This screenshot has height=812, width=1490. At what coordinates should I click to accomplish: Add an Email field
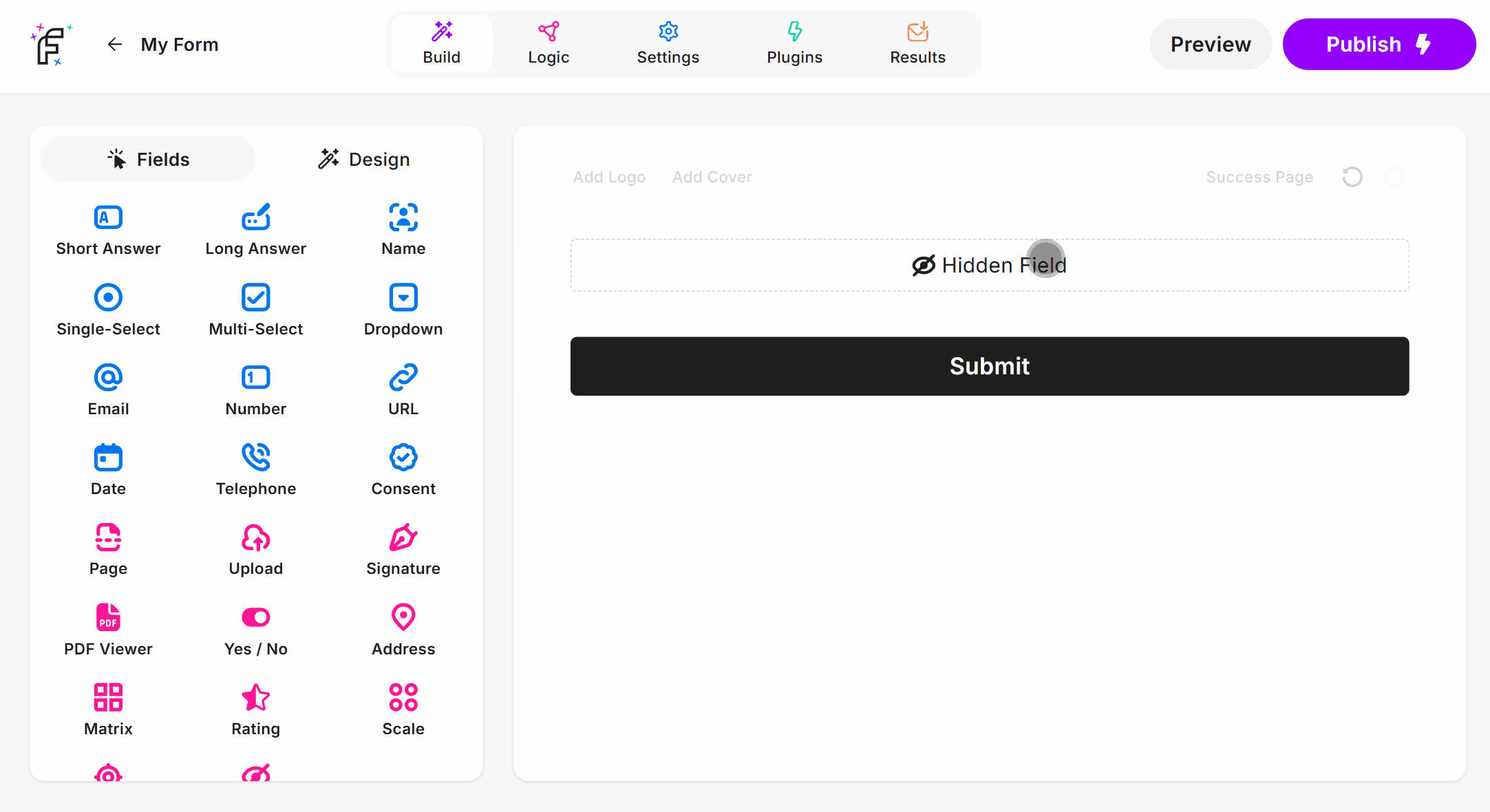[108, 391]
